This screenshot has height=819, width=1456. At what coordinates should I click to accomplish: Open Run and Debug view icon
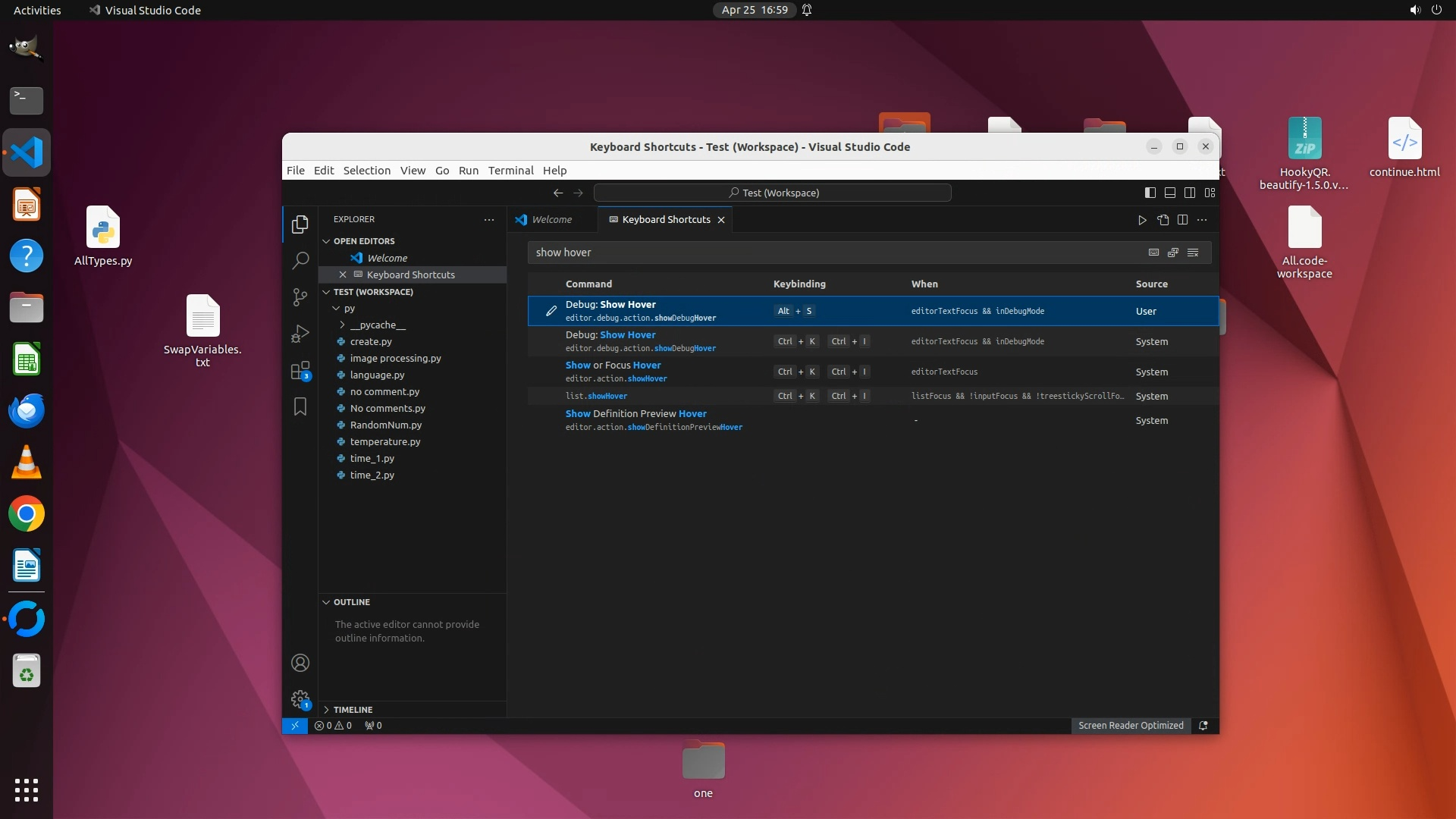[300, 334]
